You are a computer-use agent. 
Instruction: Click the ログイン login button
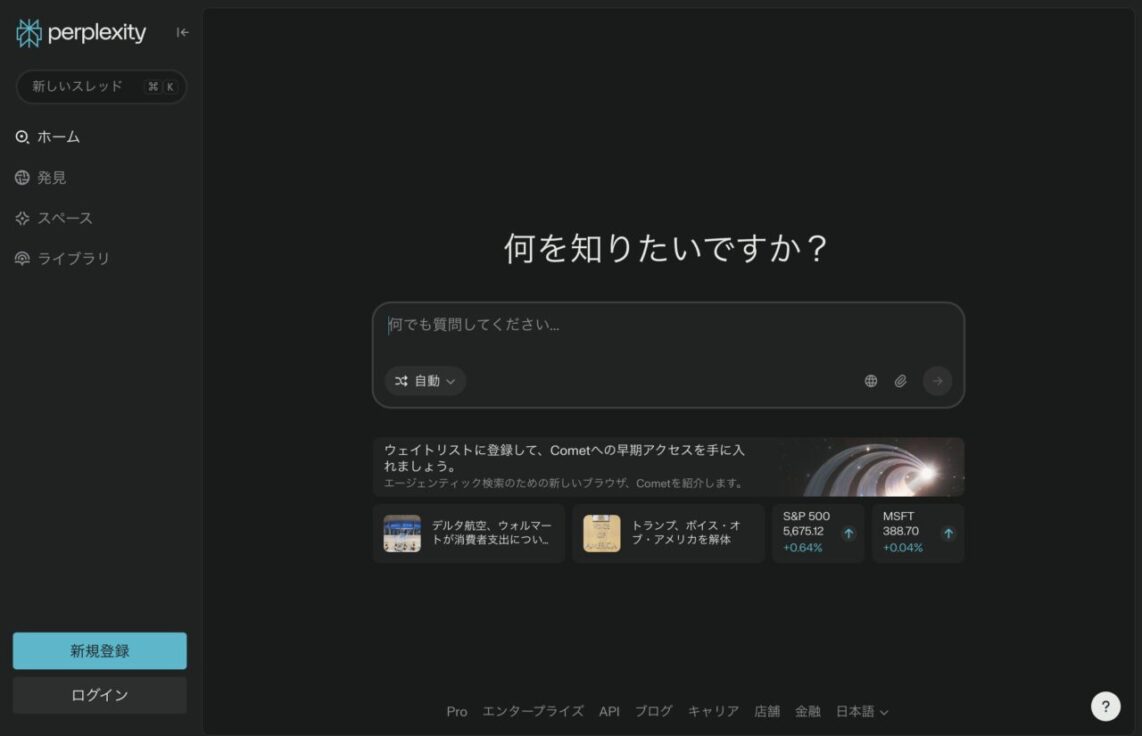tap(99, 694)
